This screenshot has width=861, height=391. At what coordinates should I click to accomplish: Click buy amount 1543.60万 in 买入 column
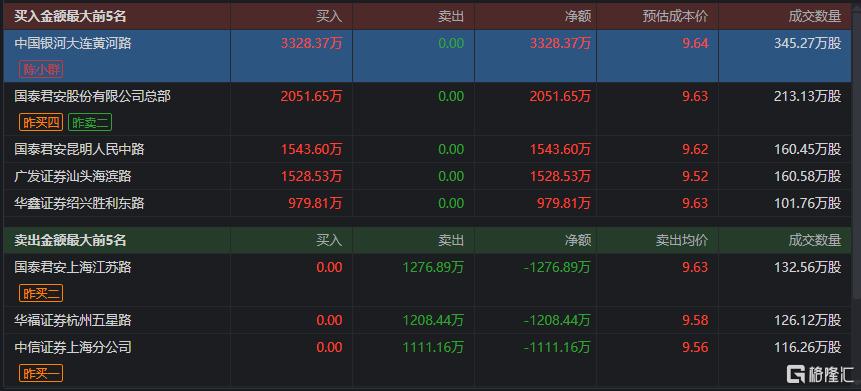tap(311, 149)
